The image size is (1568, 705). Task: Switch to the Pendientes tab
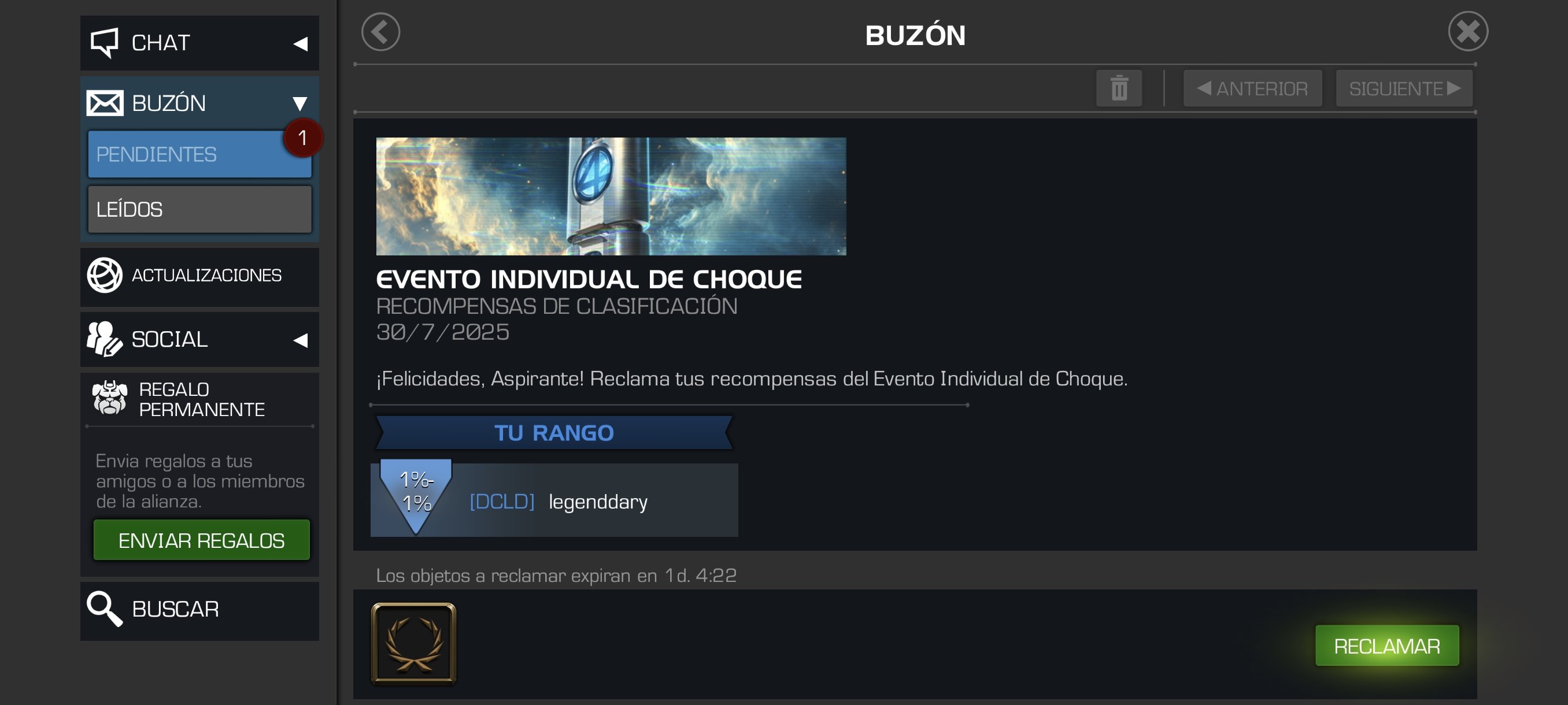click(199, 154)
